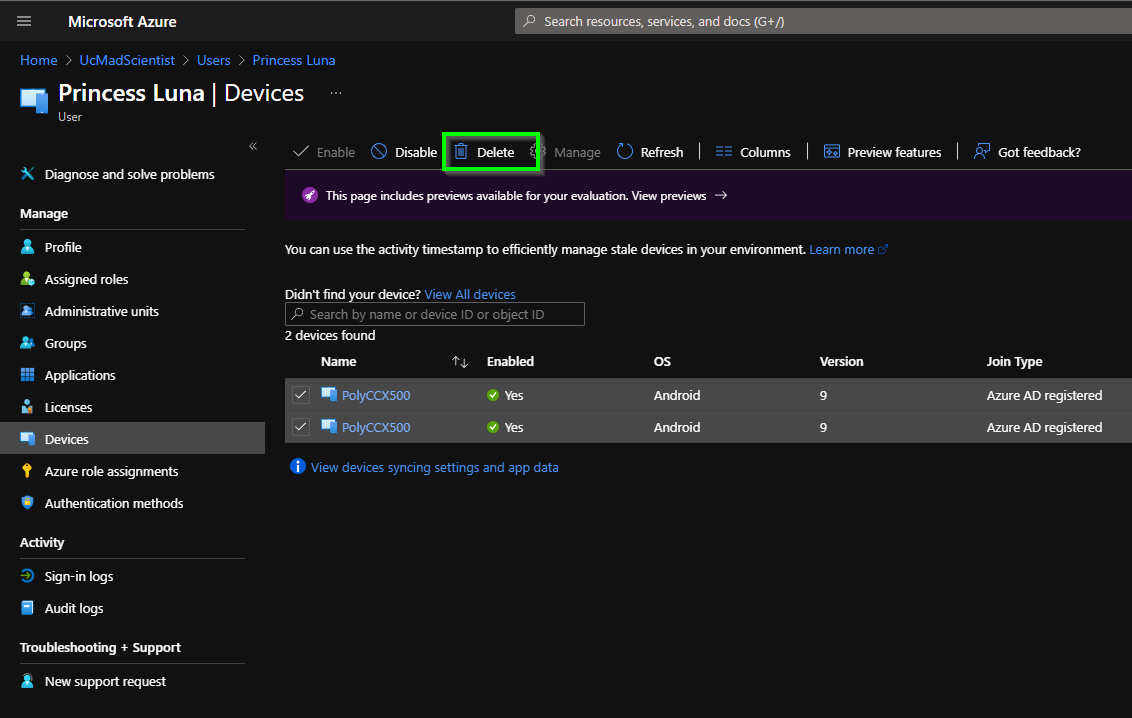Open Licenses in the Manage menu
This screenshot has height=718, width=1132.
(x=69, y=407)
